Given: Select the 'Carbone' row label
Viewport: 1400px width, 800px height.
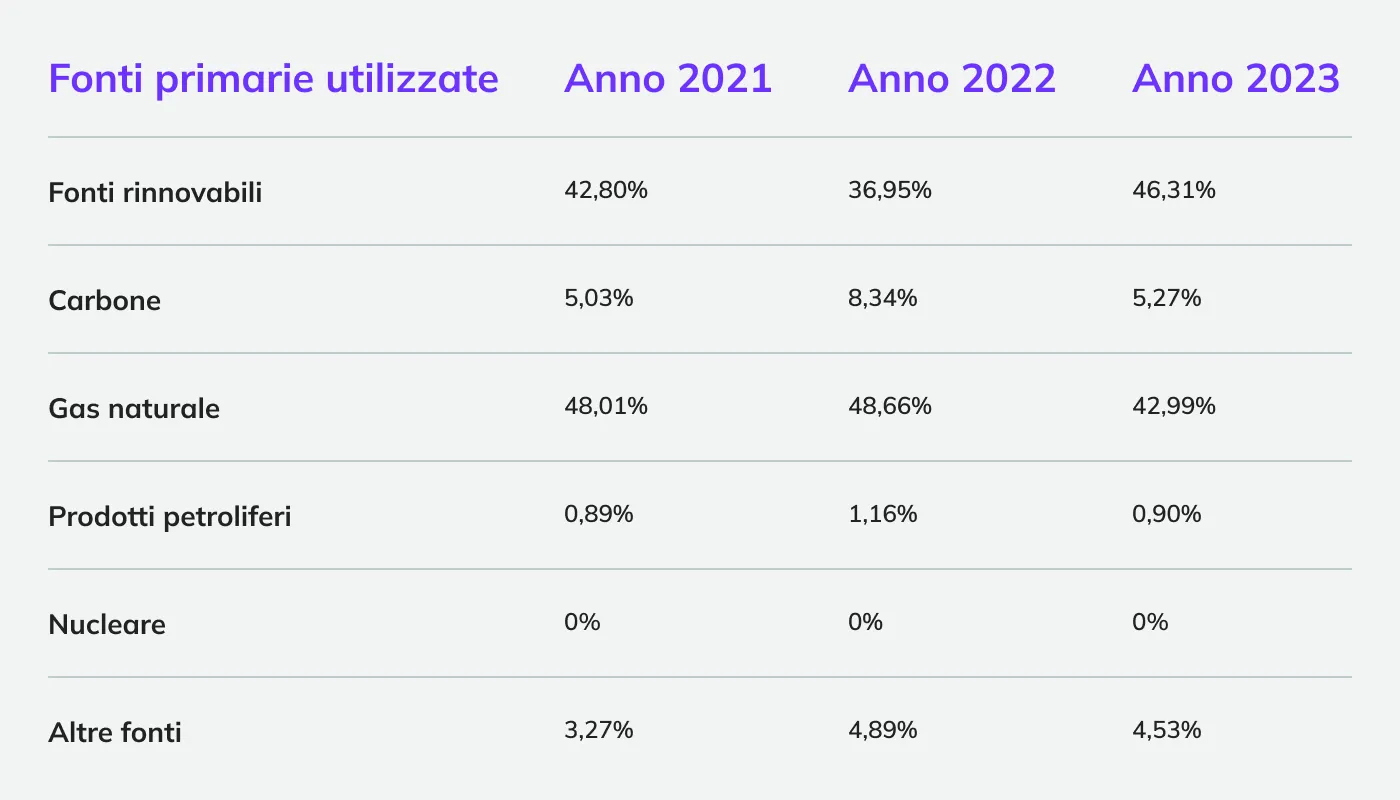Looking at the screenshot, I should [104, 300].
